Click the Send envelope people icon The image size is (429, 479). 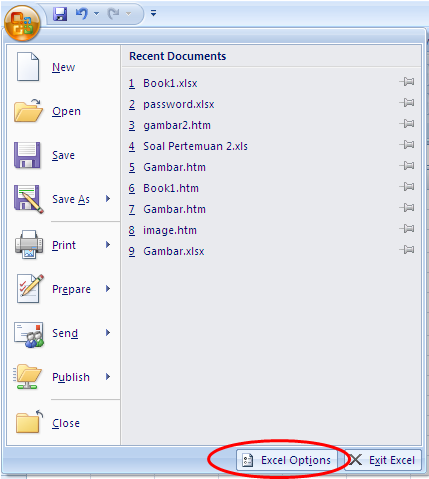tap(29, 335)
